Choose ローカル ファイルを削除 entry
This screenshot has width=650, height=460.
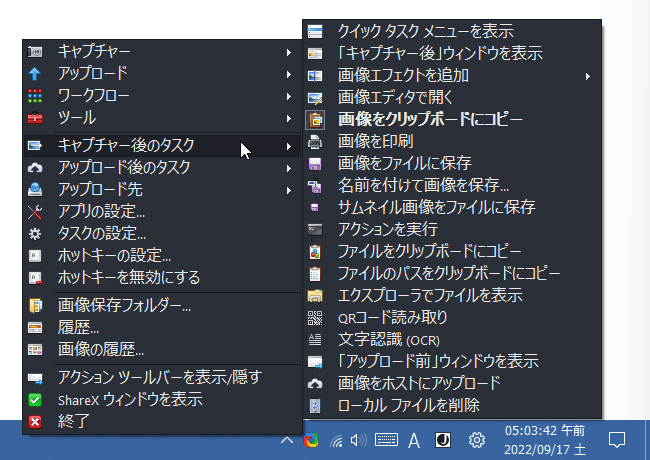pyautogui.click(x=452, y=406)
